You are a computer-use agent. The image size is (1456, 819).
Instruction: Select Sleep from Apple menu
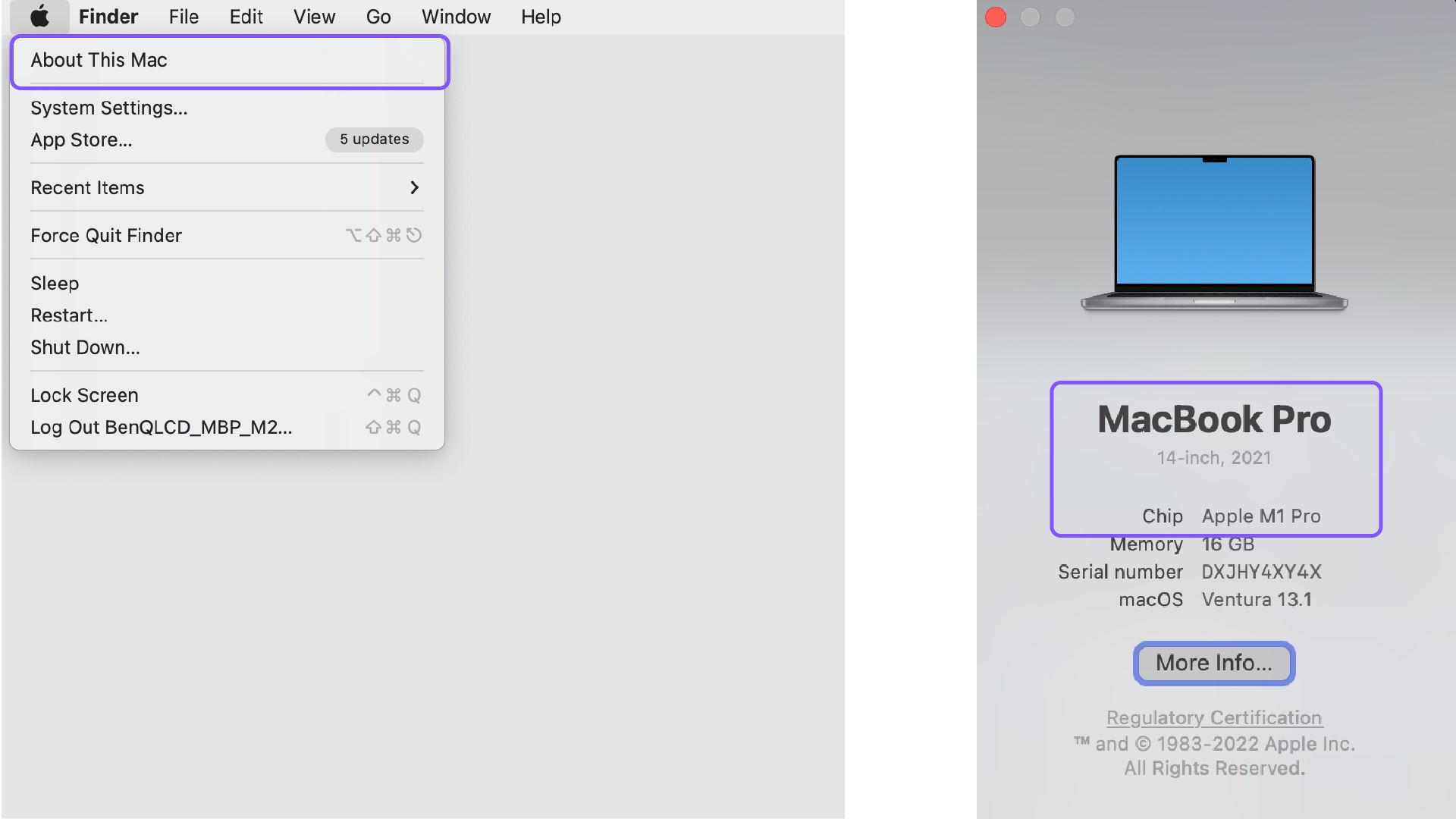pyautogui.click(x=54, y=283)
